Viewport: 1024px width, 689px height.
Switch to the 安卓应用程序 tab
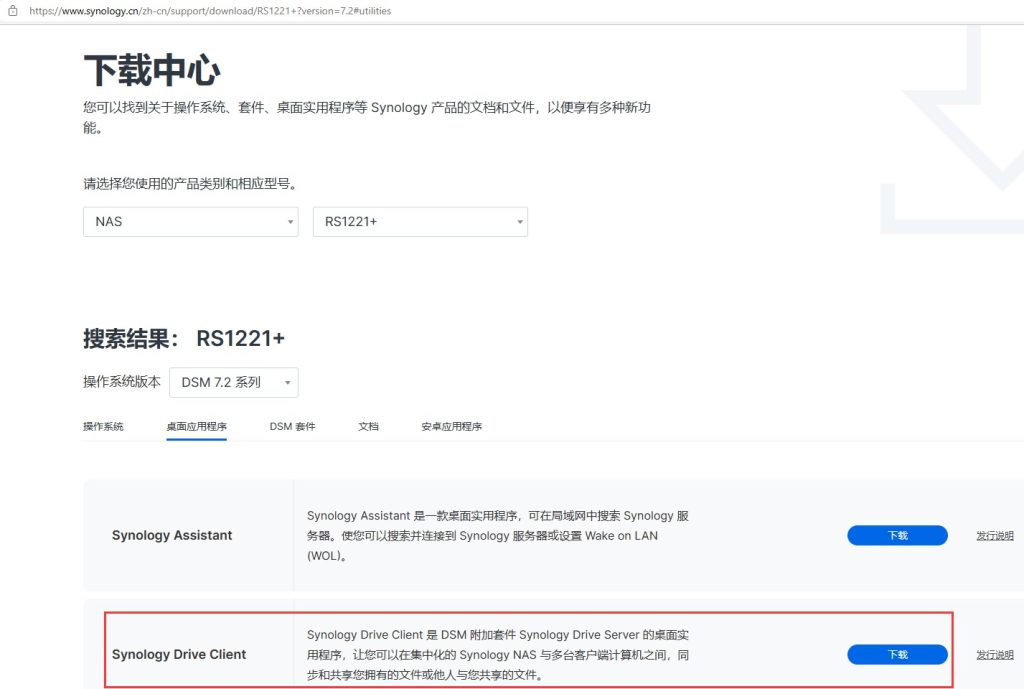[451, 426]
